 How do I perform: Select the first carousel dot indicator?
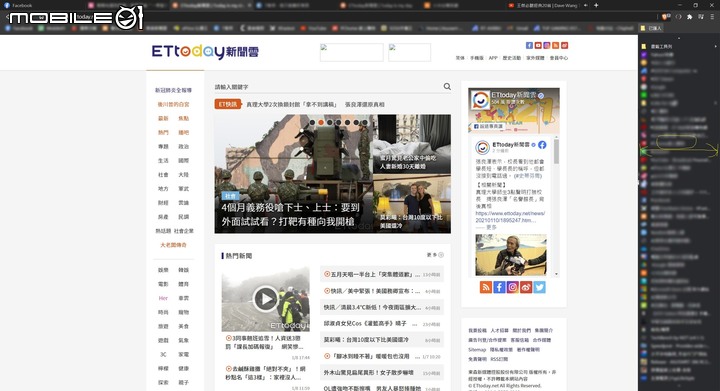click(x=312, y=123)
